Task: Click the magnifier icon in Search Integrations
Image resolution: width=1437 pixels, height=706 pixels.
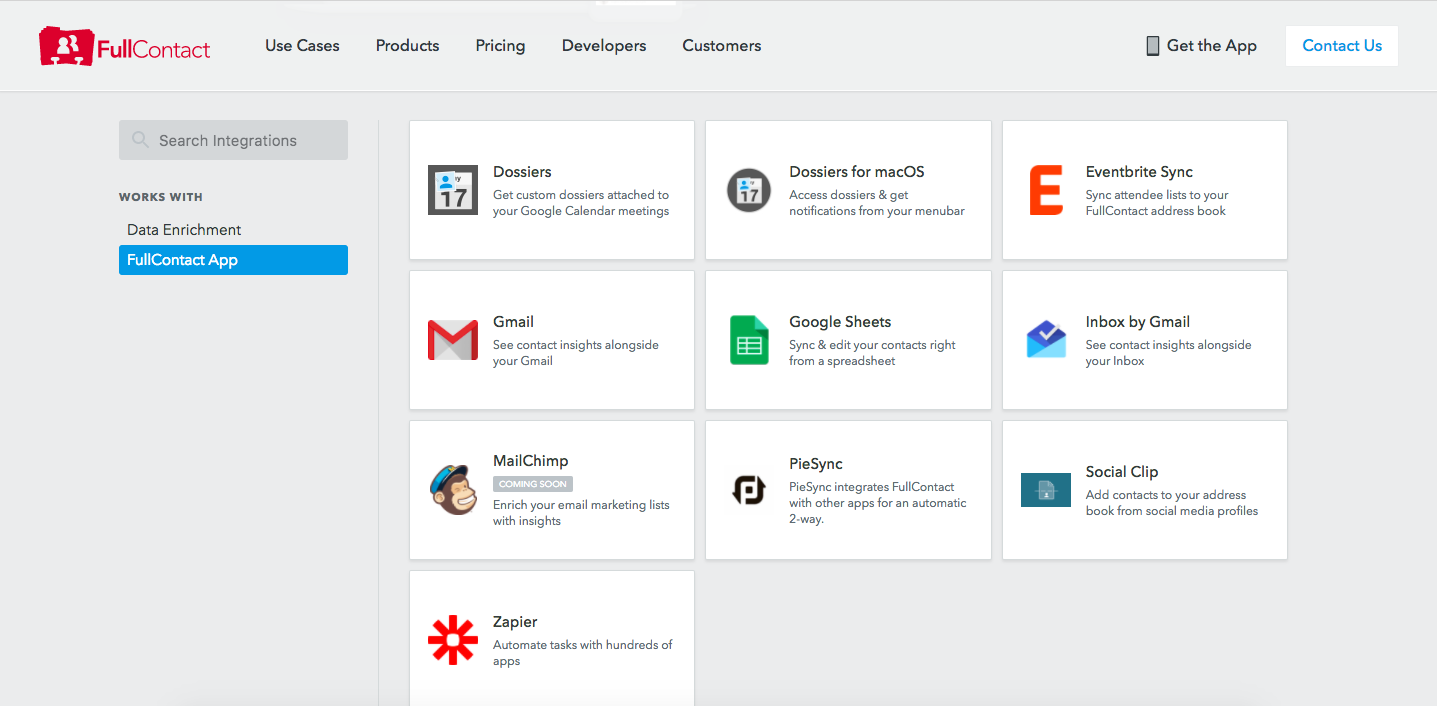Action: point(140,140)
